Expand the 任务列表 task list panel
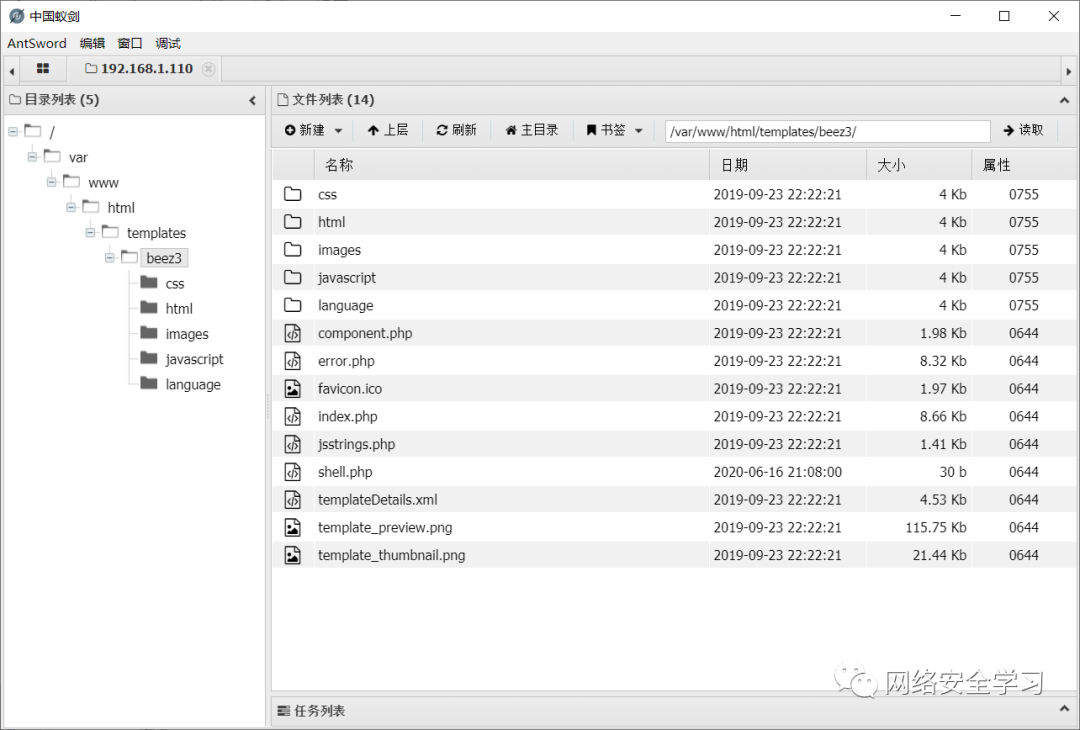Image resolution: width=1080 pixels, height=730 pixels. point(1064,710)
